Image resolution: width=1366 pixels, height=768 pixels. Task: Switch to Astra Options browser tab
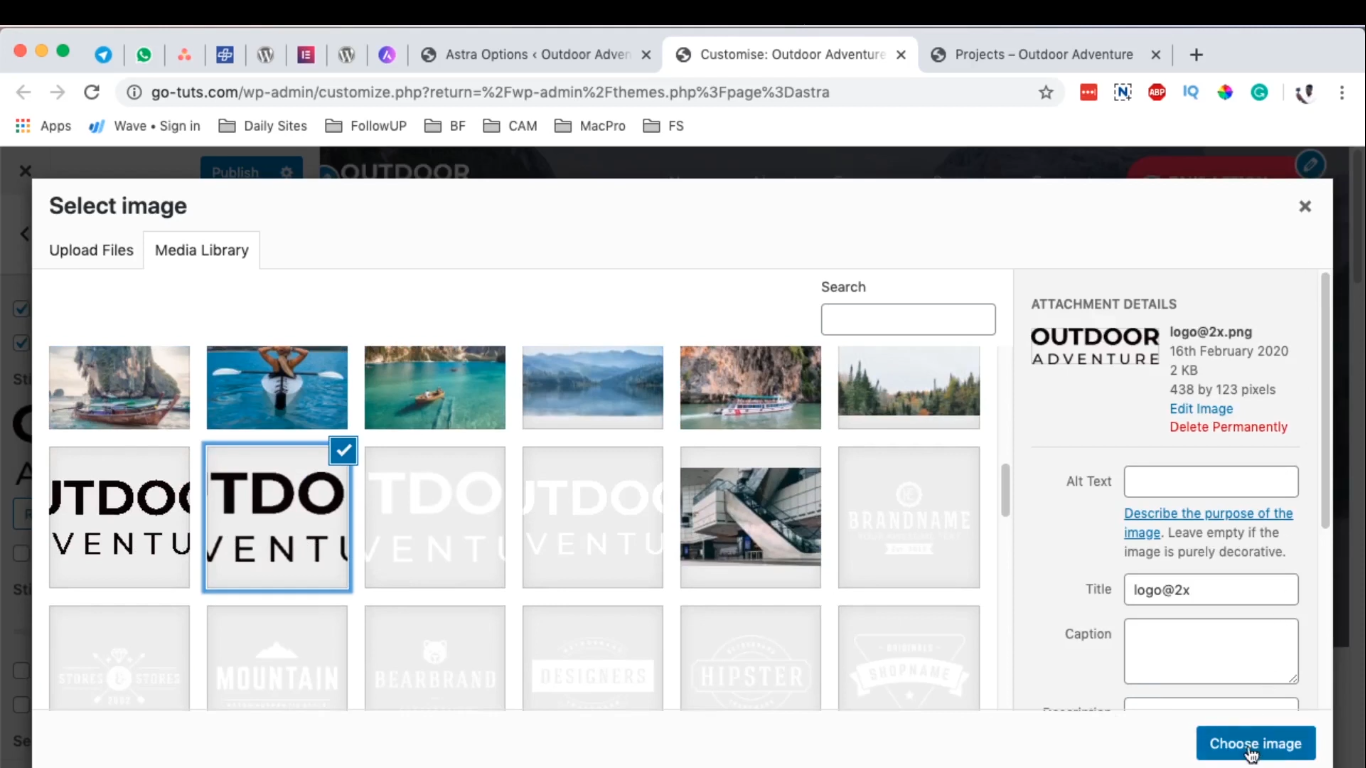536,55
